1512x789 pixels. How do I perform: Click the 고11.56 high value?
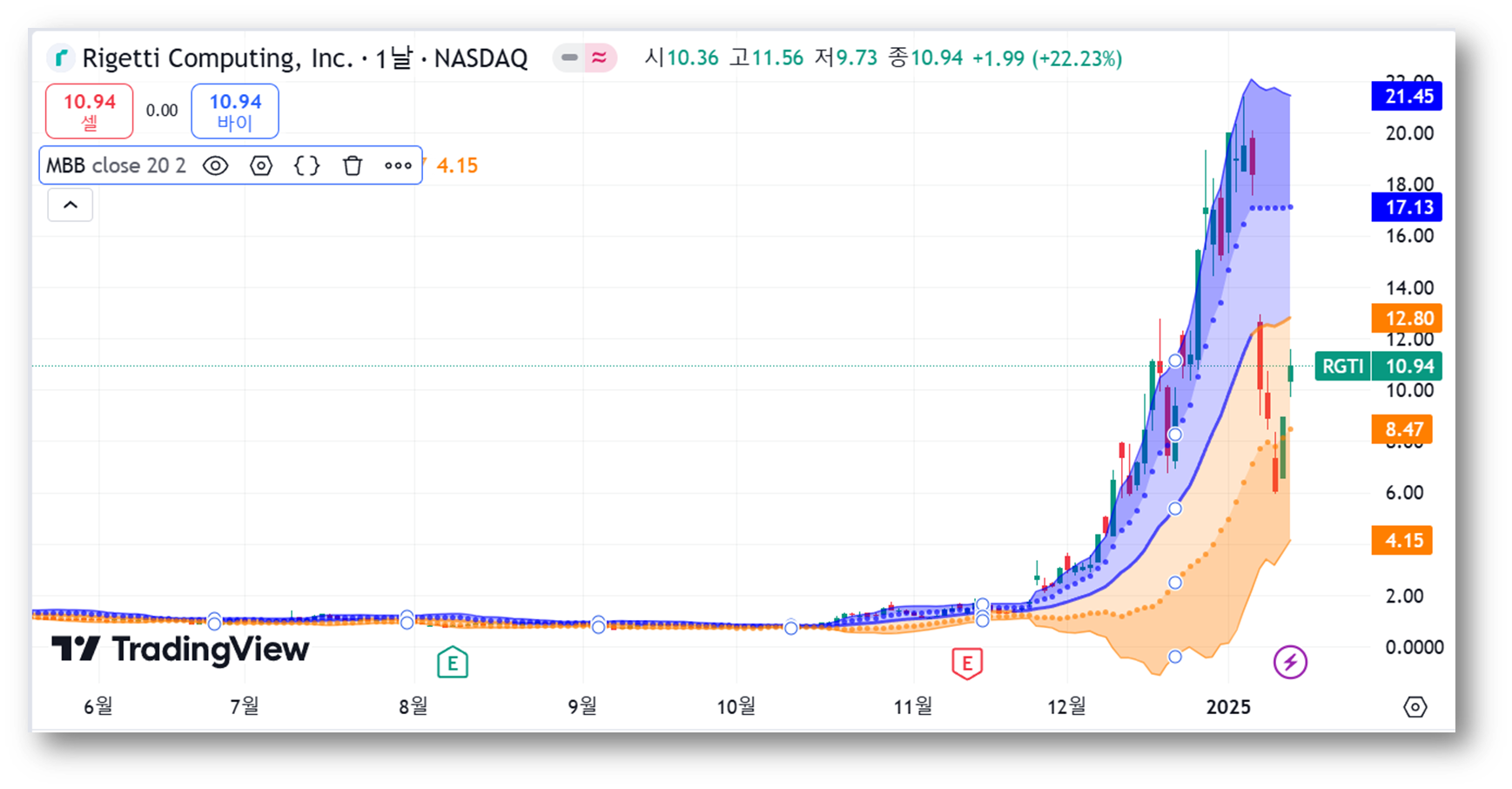coord(766,58)
